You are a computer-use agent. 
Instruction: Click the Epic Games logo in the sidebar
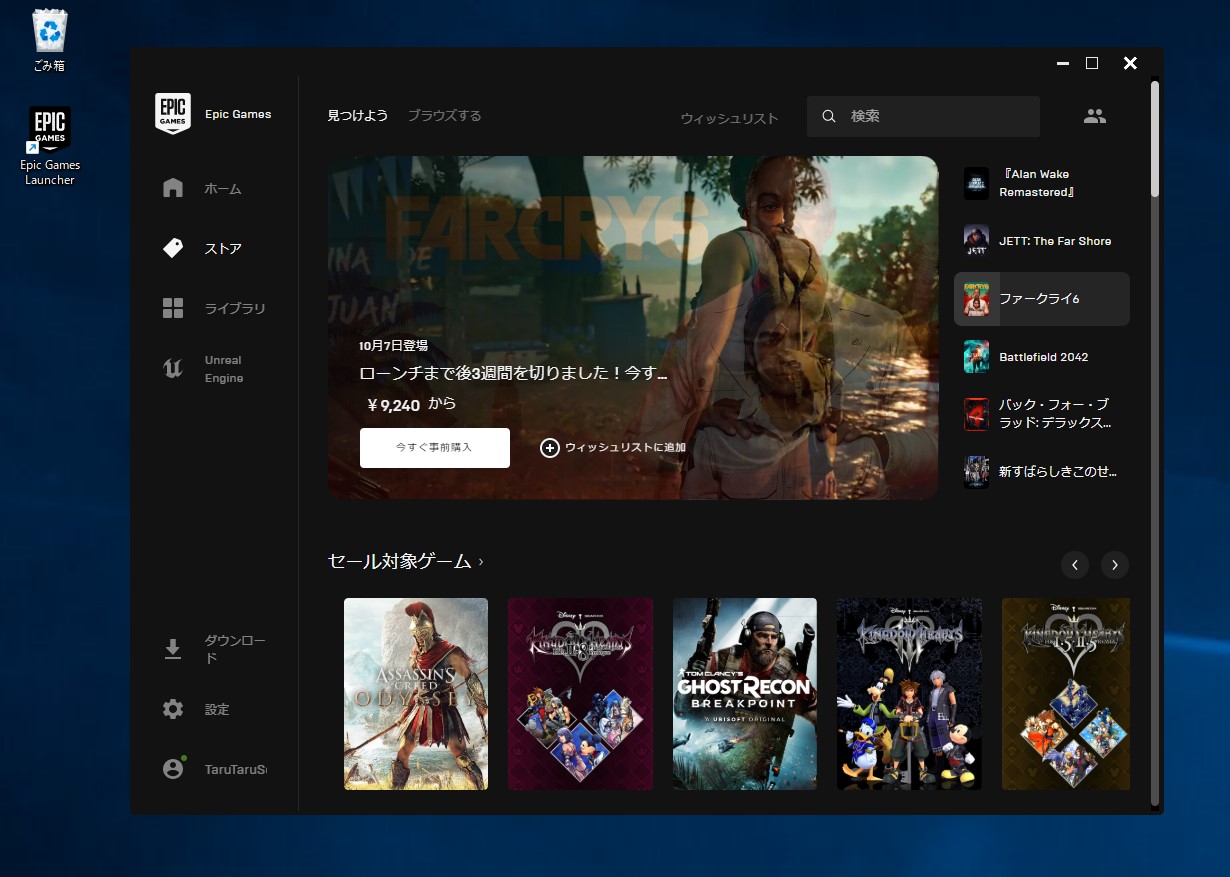tap(173, 114)
